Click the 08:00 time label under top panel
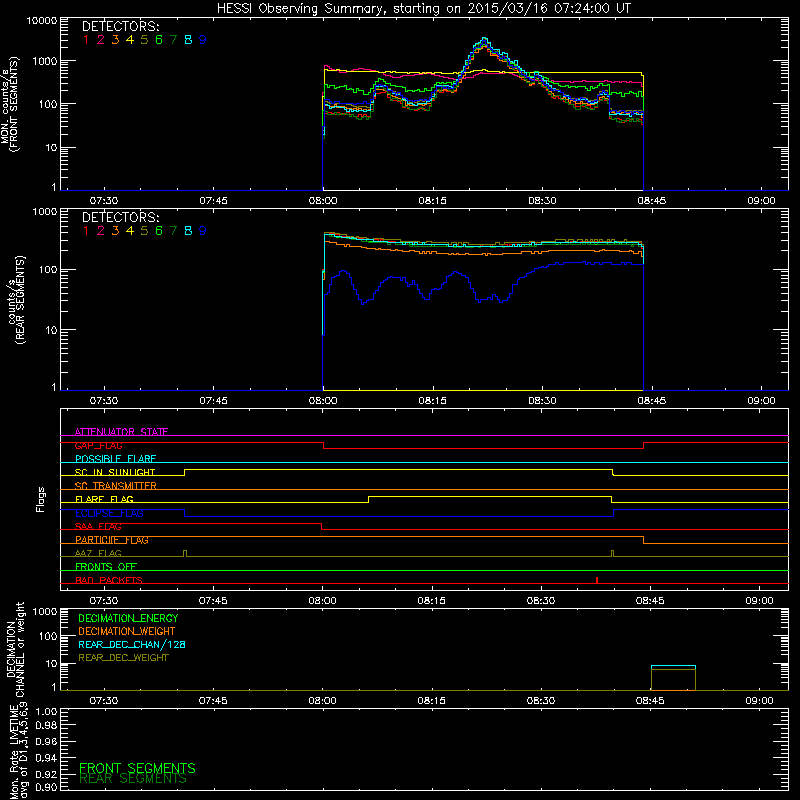The width and height of the screenshot is (800, 800). [x=322, y=201]
